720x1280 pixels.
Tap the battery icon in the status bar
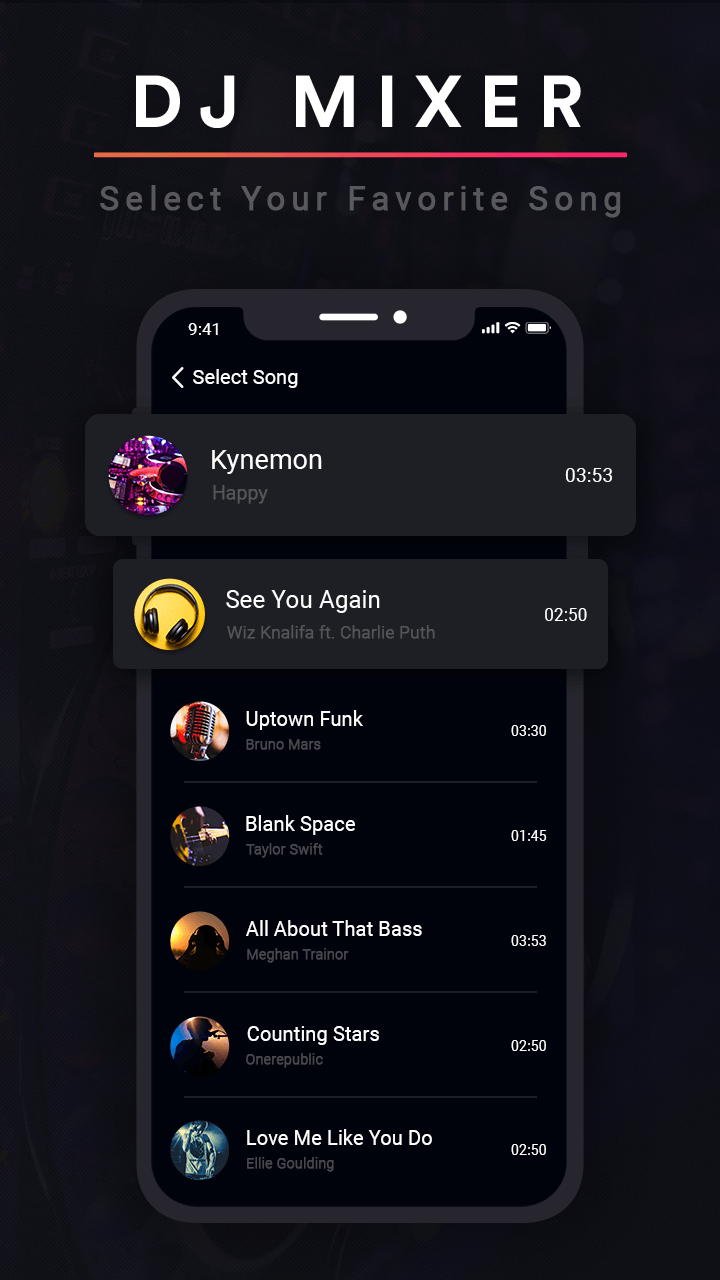[x=539, y=328]
